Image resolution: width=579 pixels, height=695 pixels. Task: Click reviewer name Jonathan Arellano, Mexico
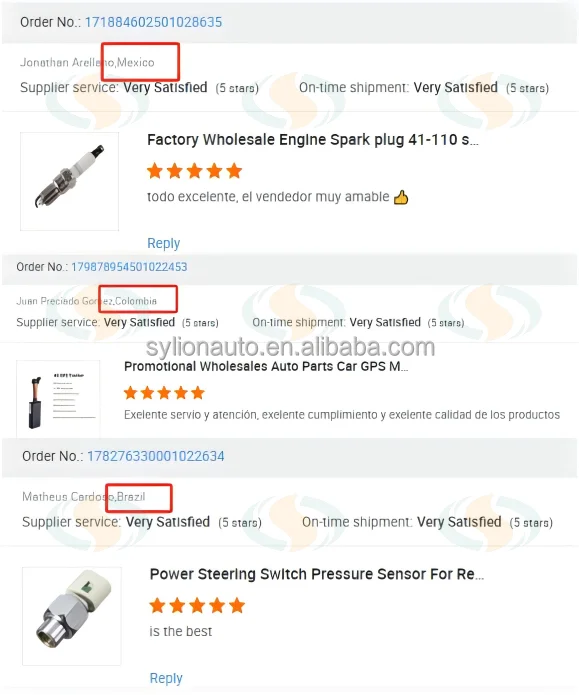coord(87,62)
